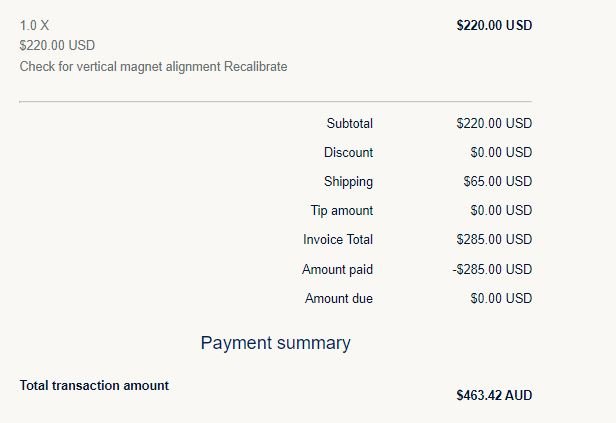The height and width of the screenshot is (423, 616).
Task: Select the -$285.00 USD amount paid value
Action: [x=492, y=269]
